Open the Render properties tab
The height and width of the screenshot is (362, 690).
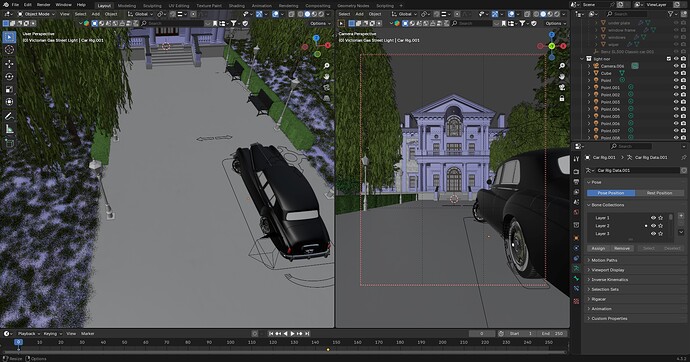pyautogui.click(x=576, y=171)
